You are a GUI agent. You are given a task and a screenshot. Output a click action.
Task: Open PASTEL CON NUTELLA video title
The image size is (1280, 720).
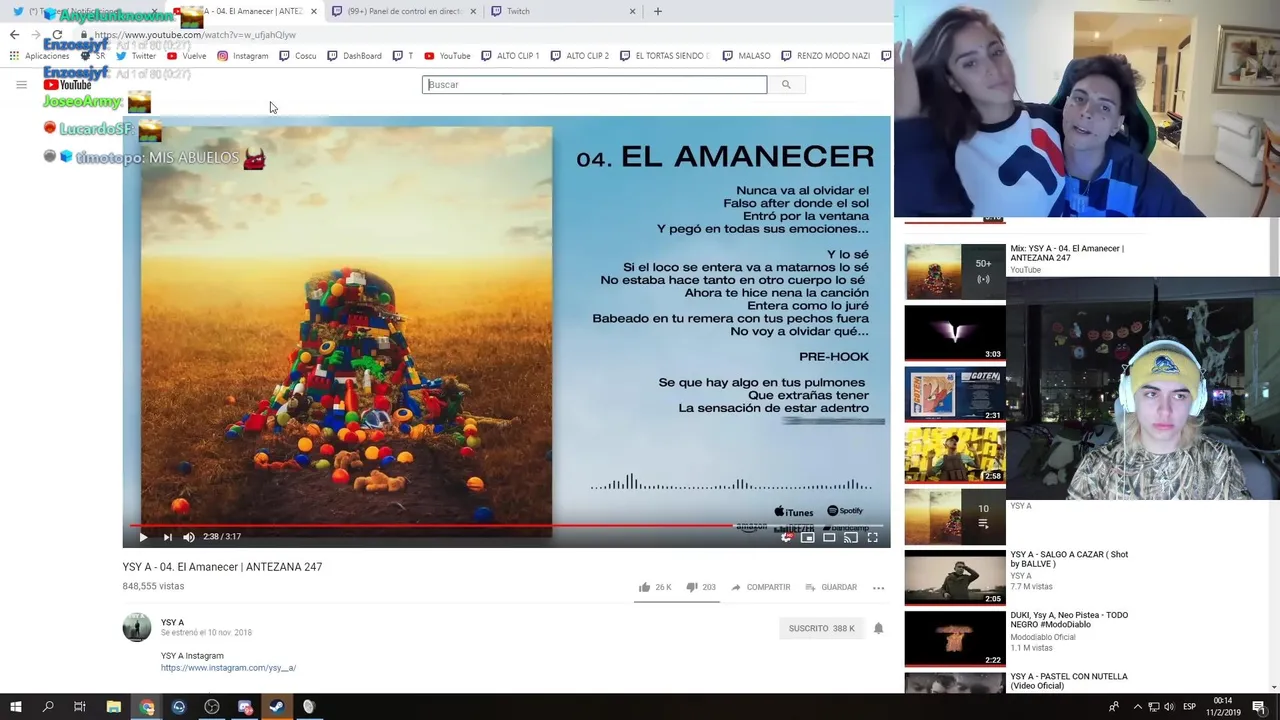(x=1068, y=681)
